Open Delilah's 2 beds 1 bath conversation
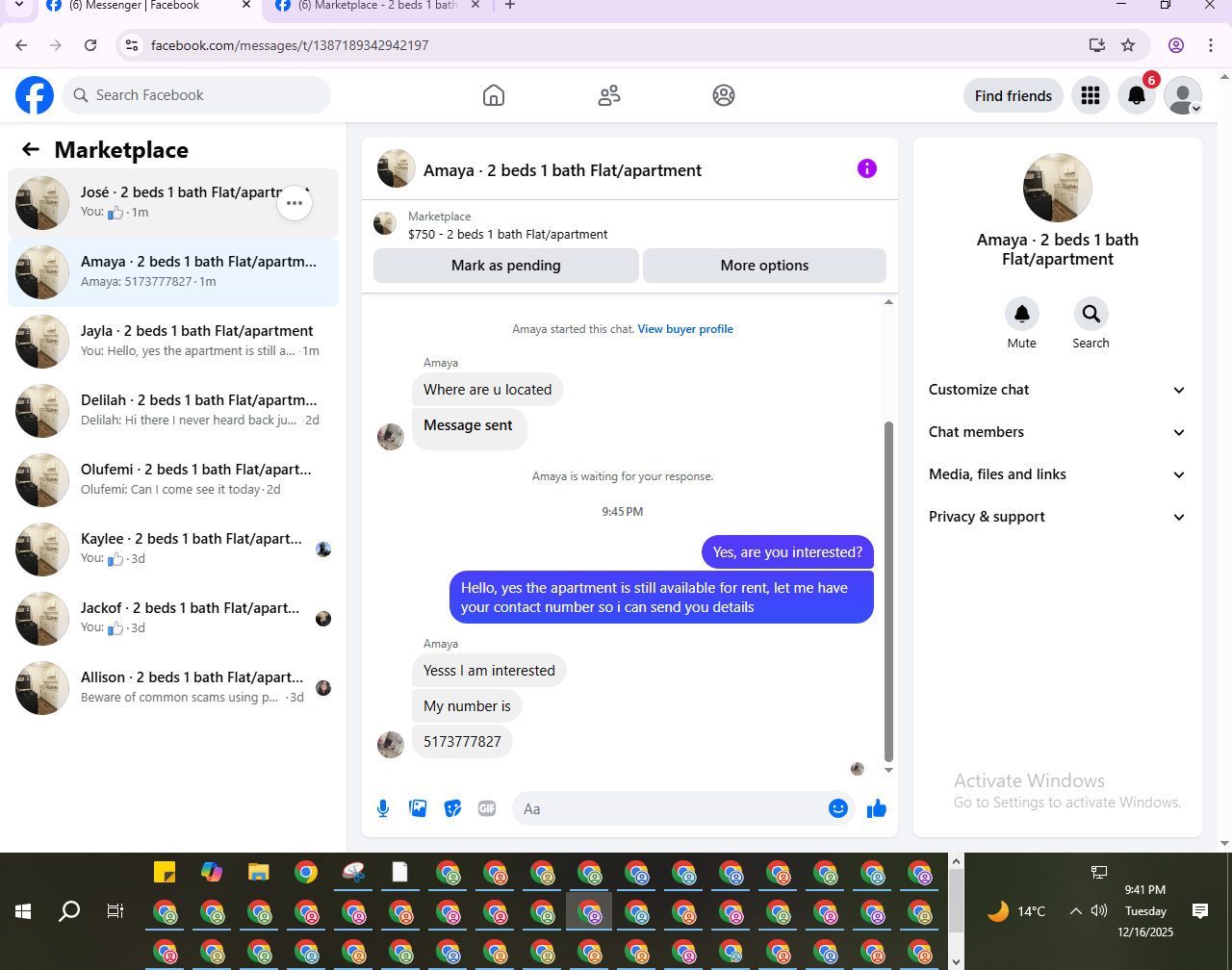This screenshot has width=1232, height=970. (173, 411)
